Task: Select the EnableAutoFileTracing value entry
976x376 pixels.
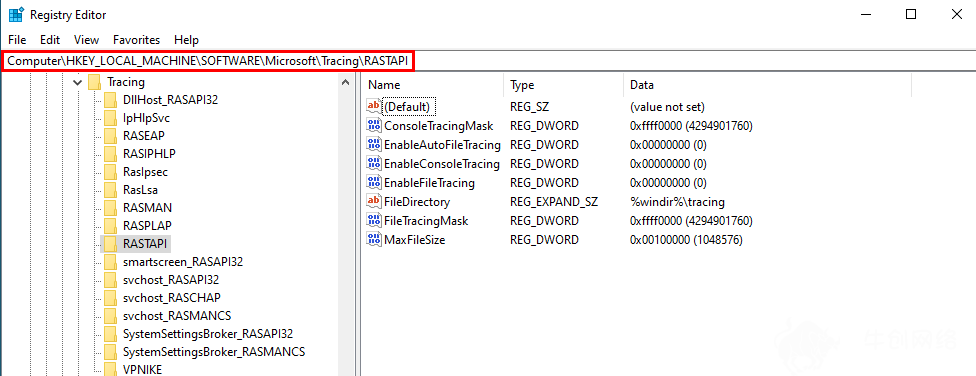Action: [x=442, y=145]
